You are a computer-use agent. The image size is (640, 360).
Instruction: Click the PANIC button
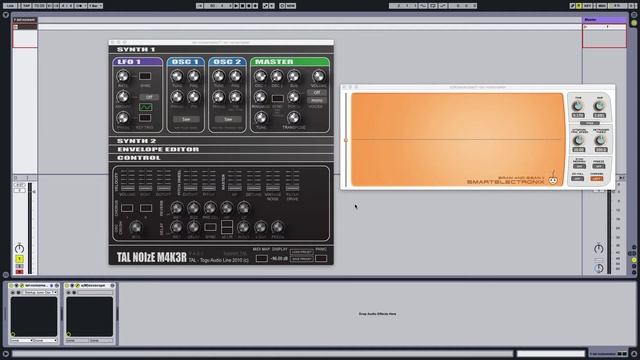321,258
